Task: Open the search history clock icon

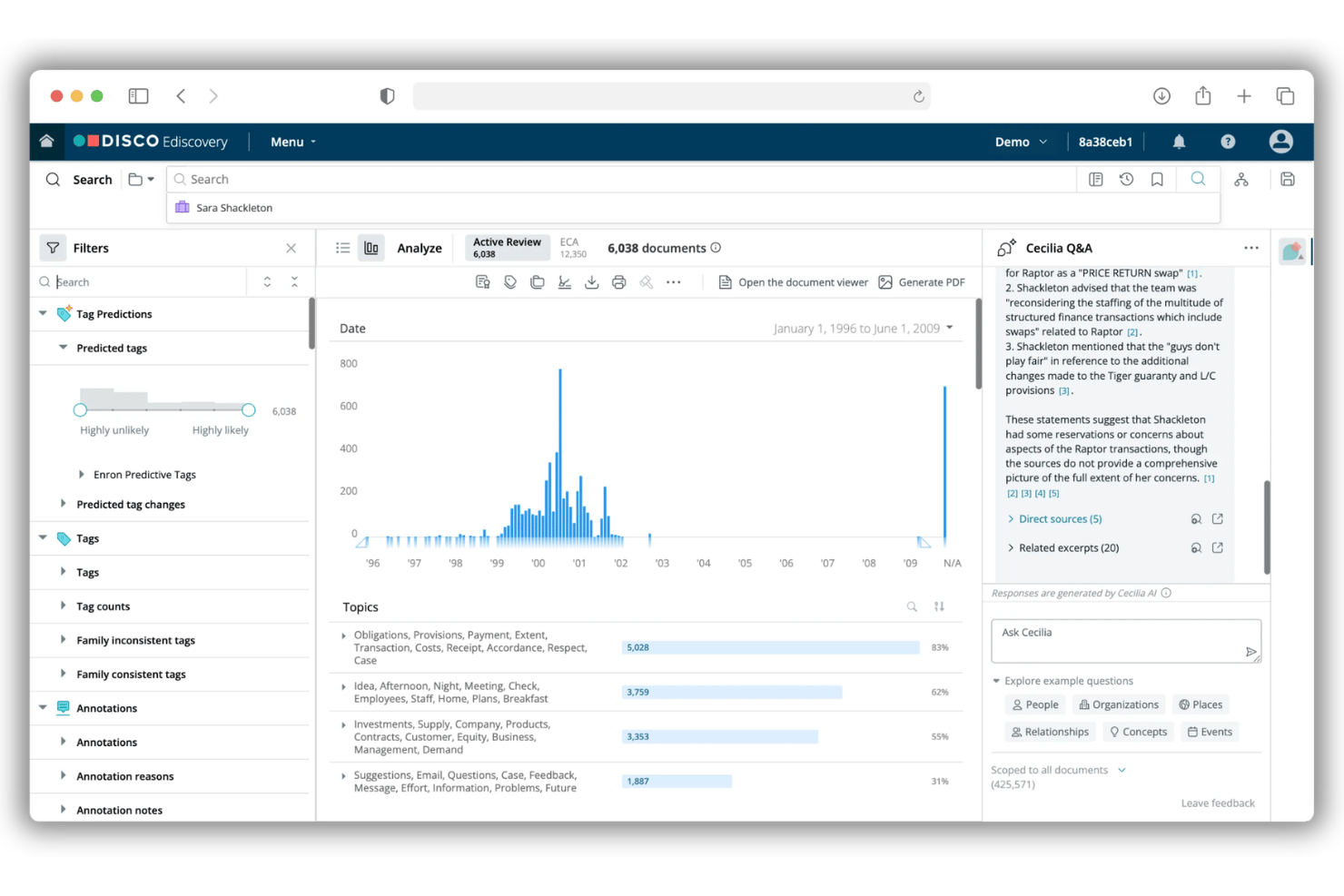Action: tap(1126, 179)
